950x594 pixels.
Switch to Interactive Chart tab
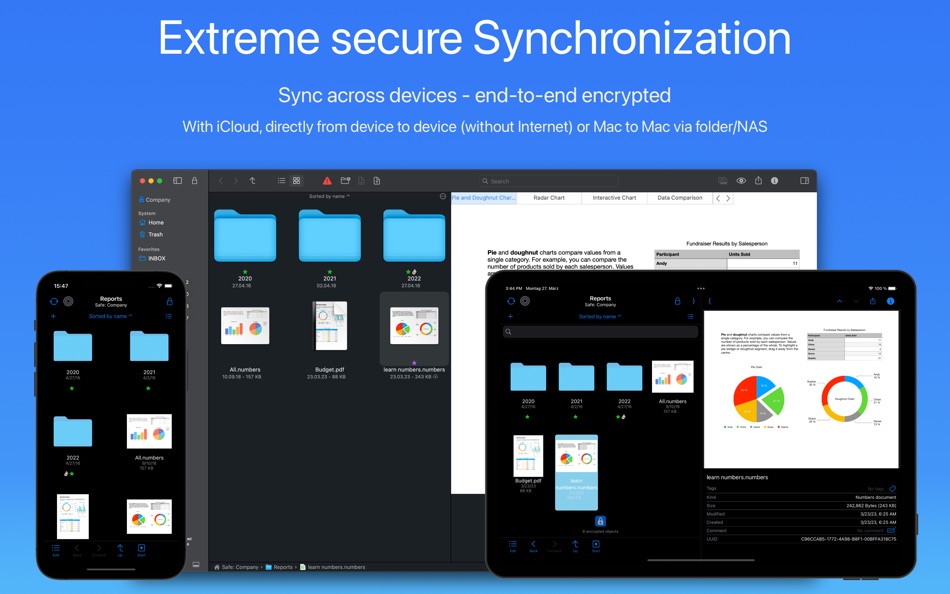click(x=614, y=198)
